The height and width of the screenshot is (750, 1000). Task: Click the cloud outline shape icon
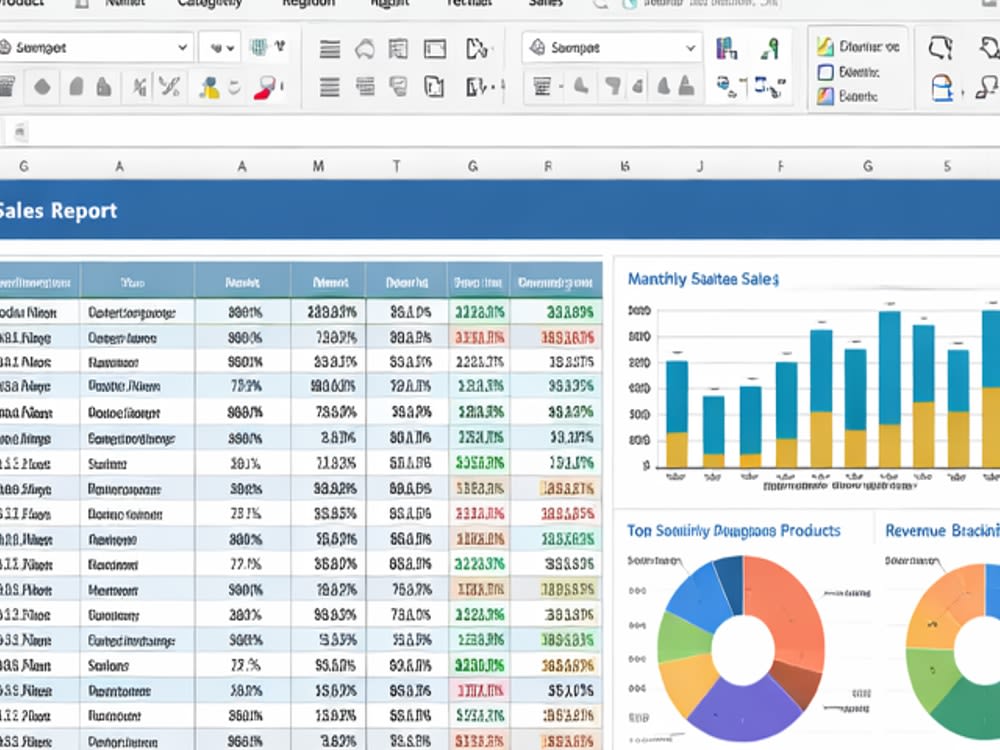tap(365, 48)
